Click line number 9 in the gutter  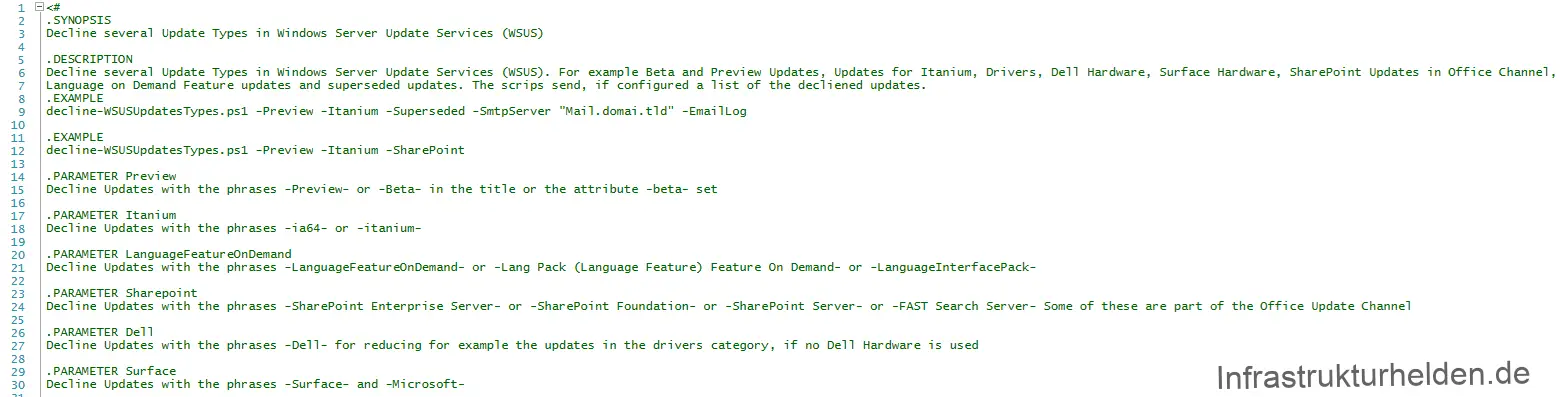(22, 111)
